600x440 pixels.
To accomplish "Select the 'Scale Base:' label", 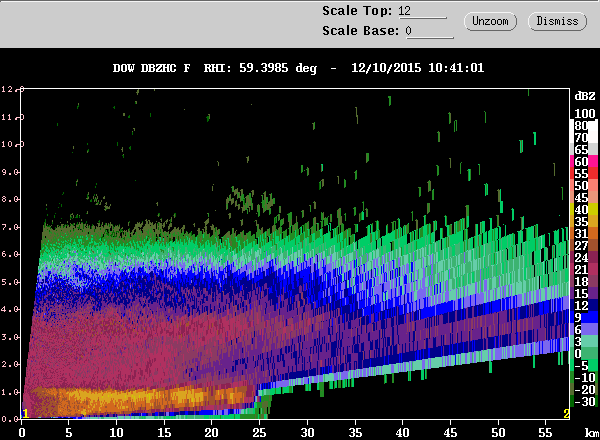I will [360, 31].
